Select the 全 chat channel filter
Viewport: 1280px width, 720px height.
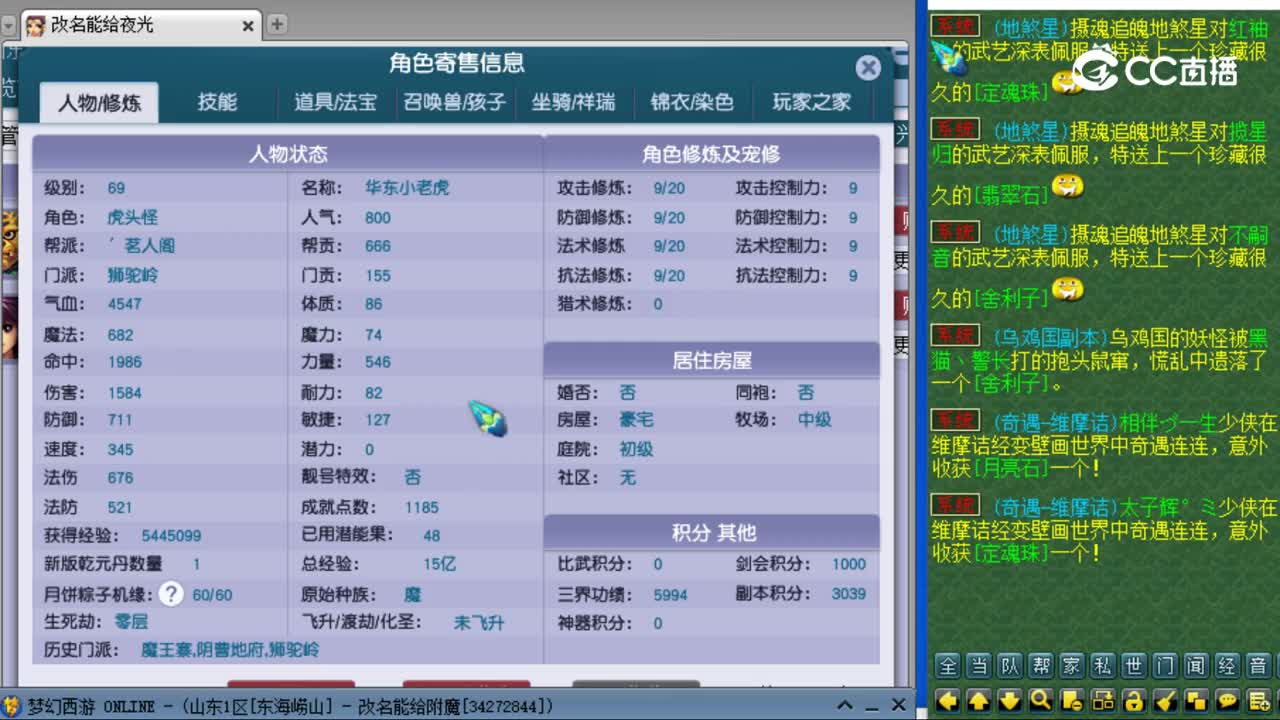948,666
